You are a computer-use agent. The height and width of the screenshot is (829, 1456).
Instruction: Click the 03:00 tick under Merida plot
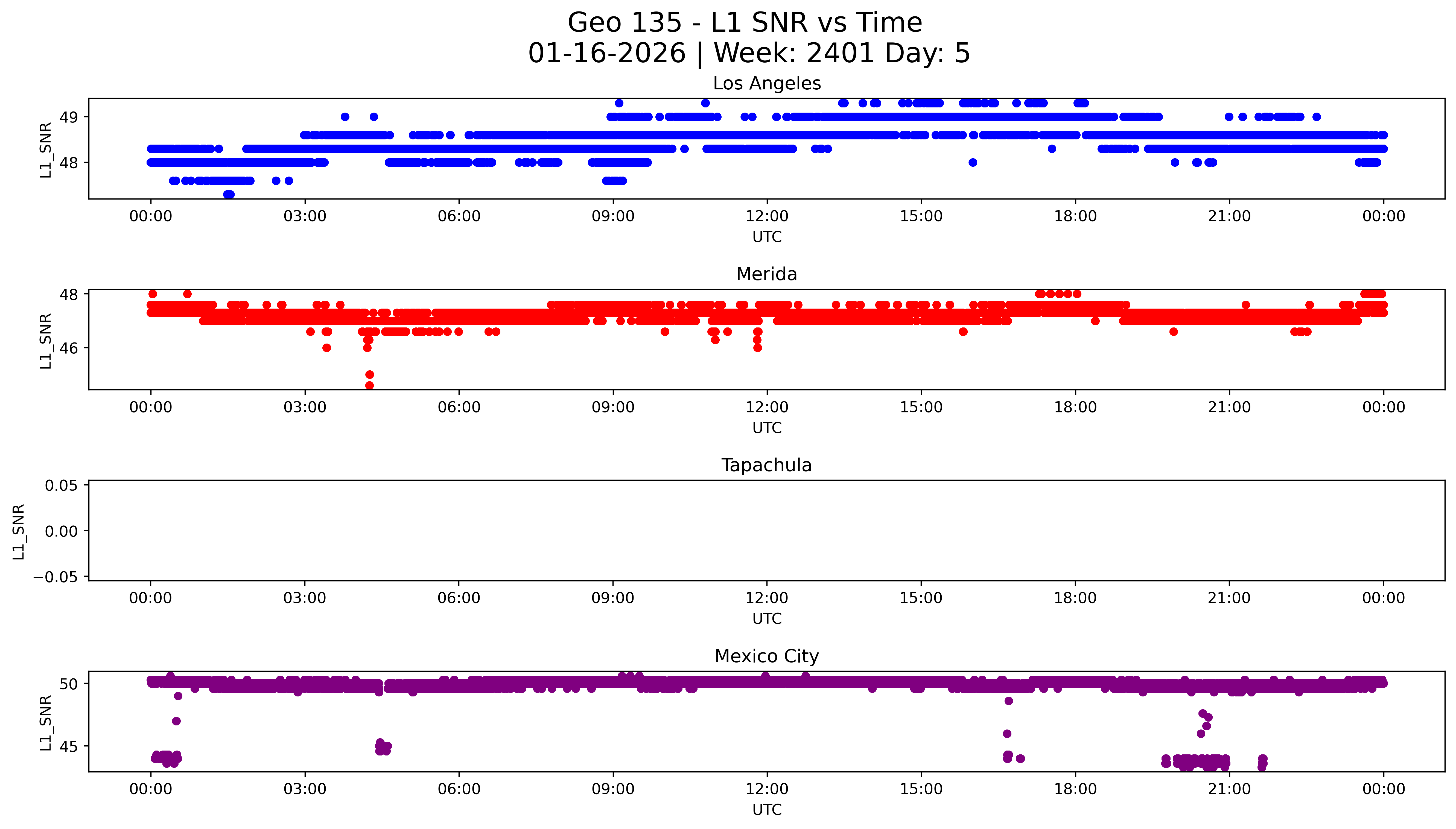(305, 407)
